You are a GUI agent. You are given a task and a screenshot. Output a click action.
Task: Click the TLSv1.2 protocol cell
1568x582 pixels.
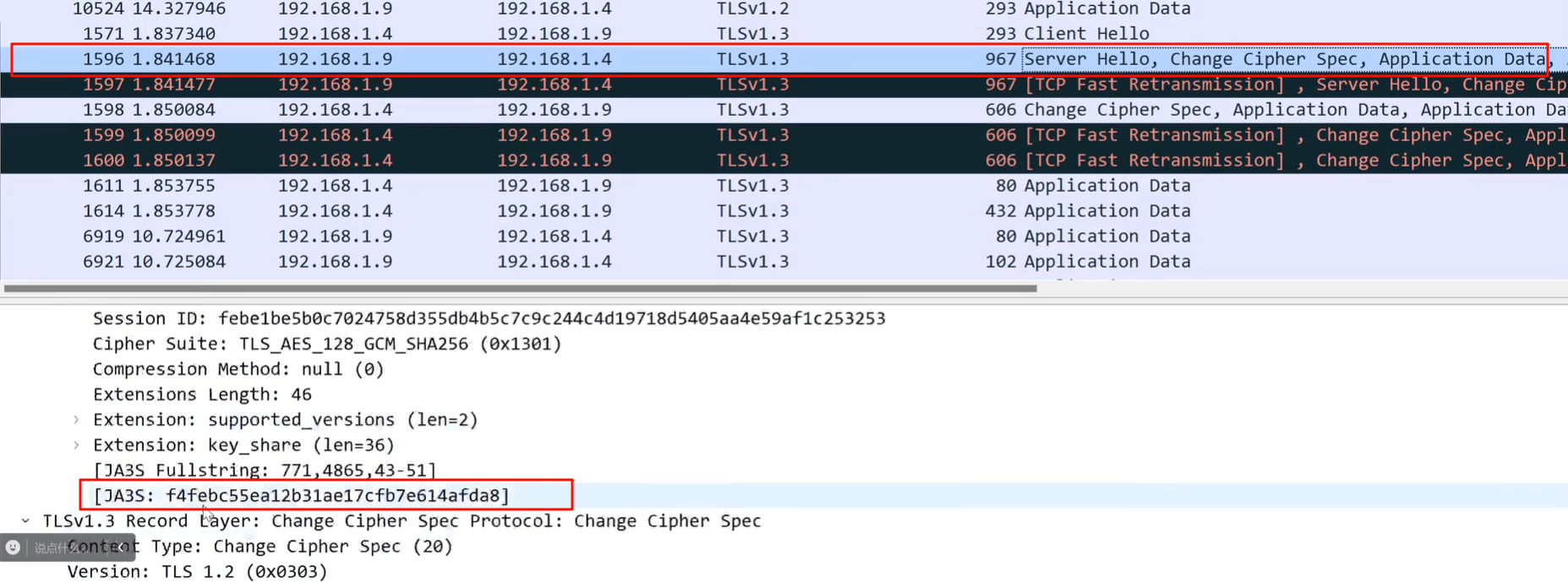[752, 9]
